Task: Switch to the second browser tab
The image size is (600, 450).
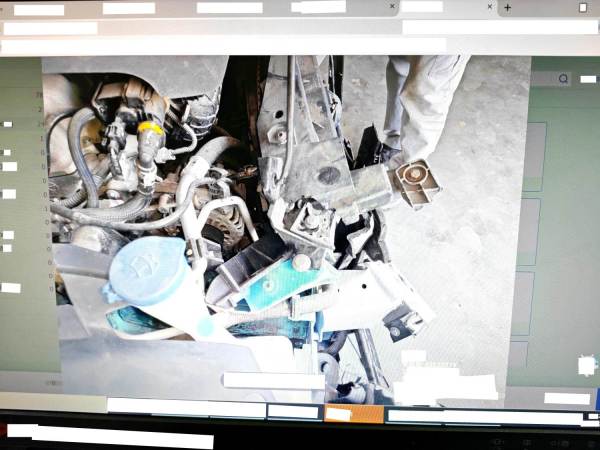Action: tap(129, 9)
